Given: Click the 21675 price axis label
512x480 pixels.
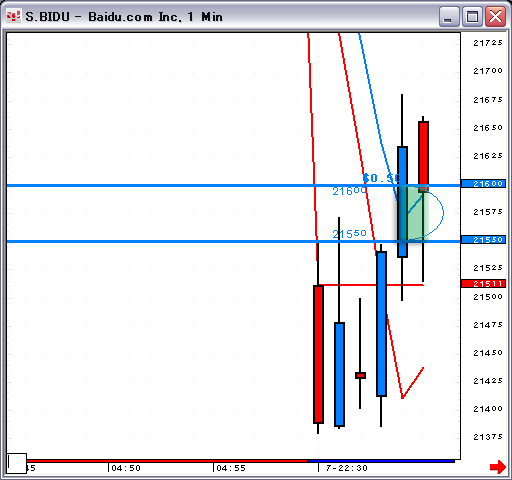Looking at the screenshot, I should pos(488,100).
